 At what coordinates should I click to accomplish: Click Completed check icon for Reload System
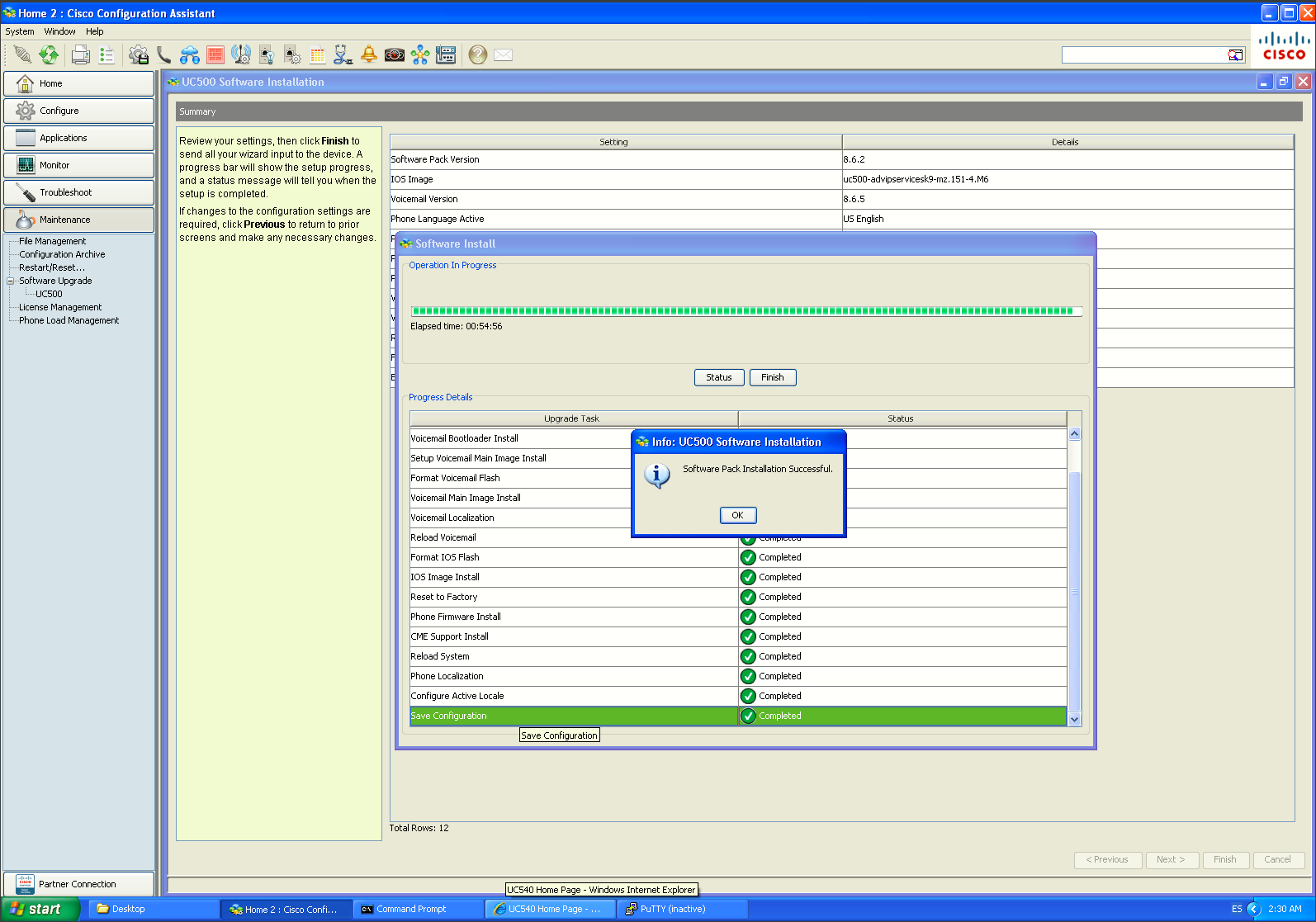[748, 656]
